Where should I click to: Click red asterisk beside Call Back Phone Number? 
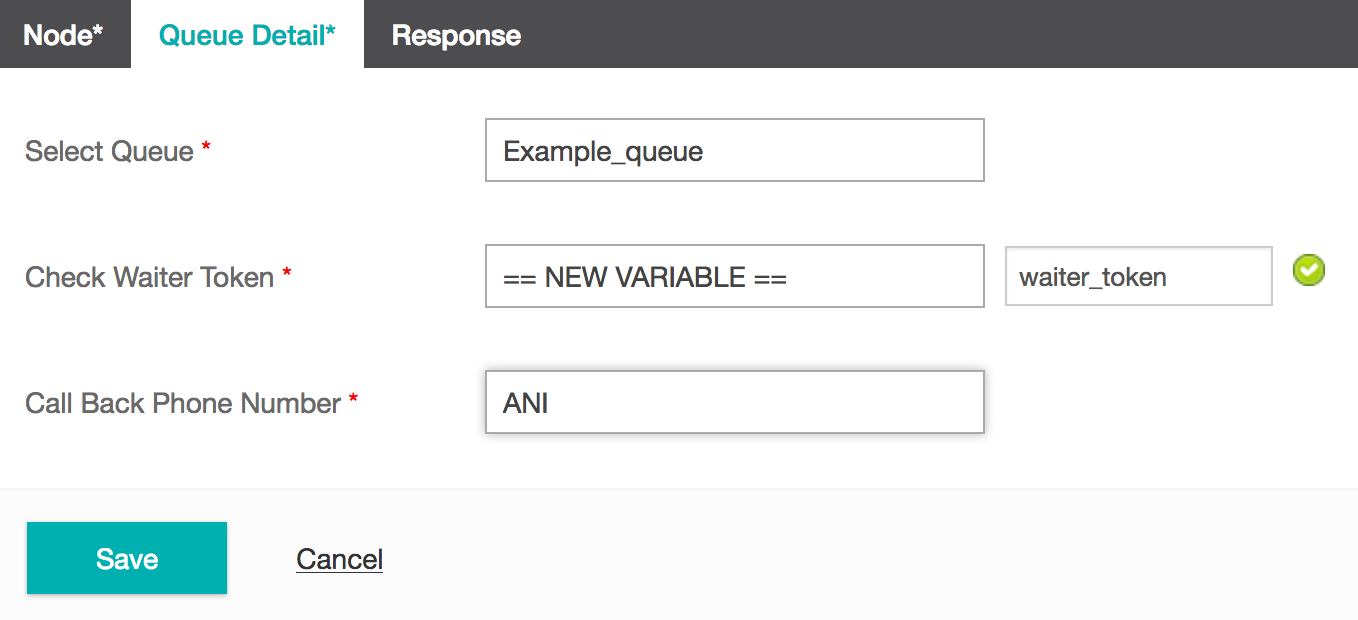tap(353, 398)
